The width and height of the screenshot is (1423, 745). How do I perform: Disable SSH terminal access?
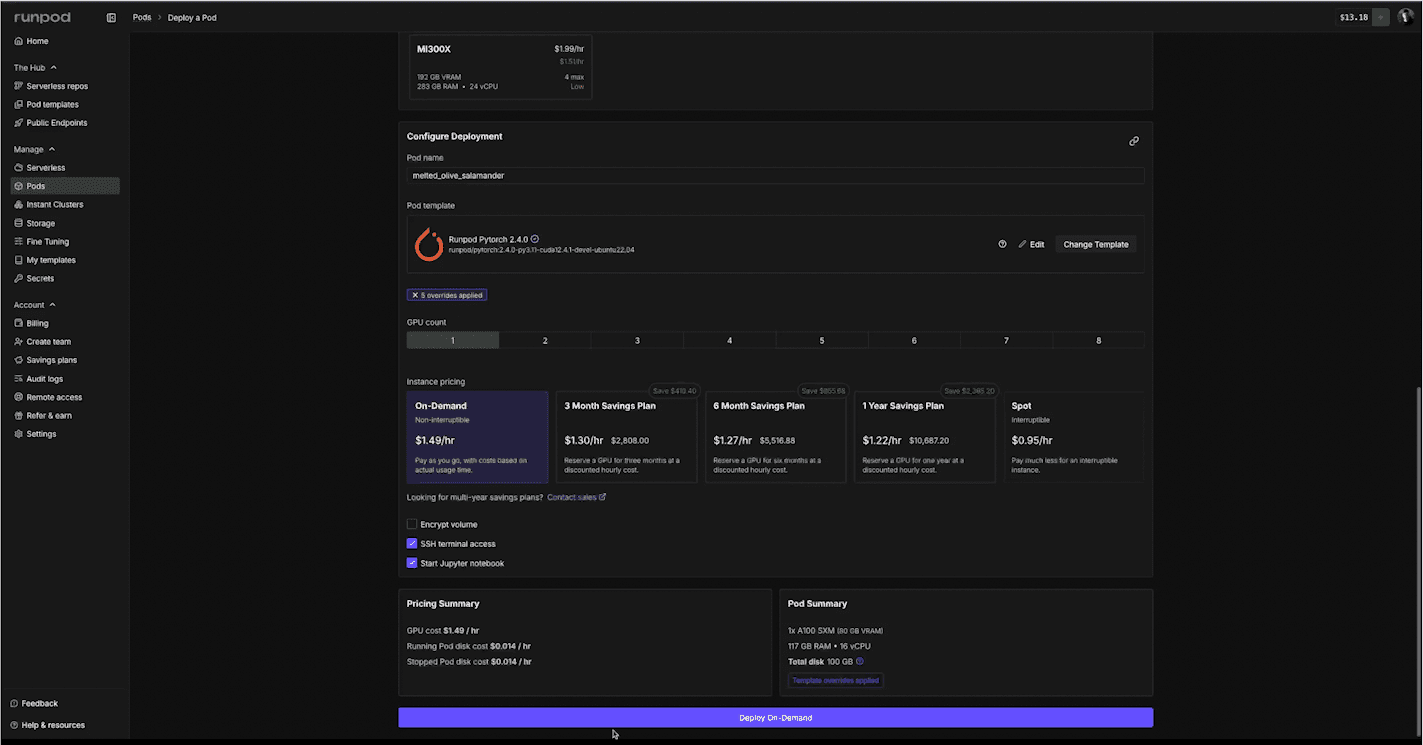click(412, 543)
